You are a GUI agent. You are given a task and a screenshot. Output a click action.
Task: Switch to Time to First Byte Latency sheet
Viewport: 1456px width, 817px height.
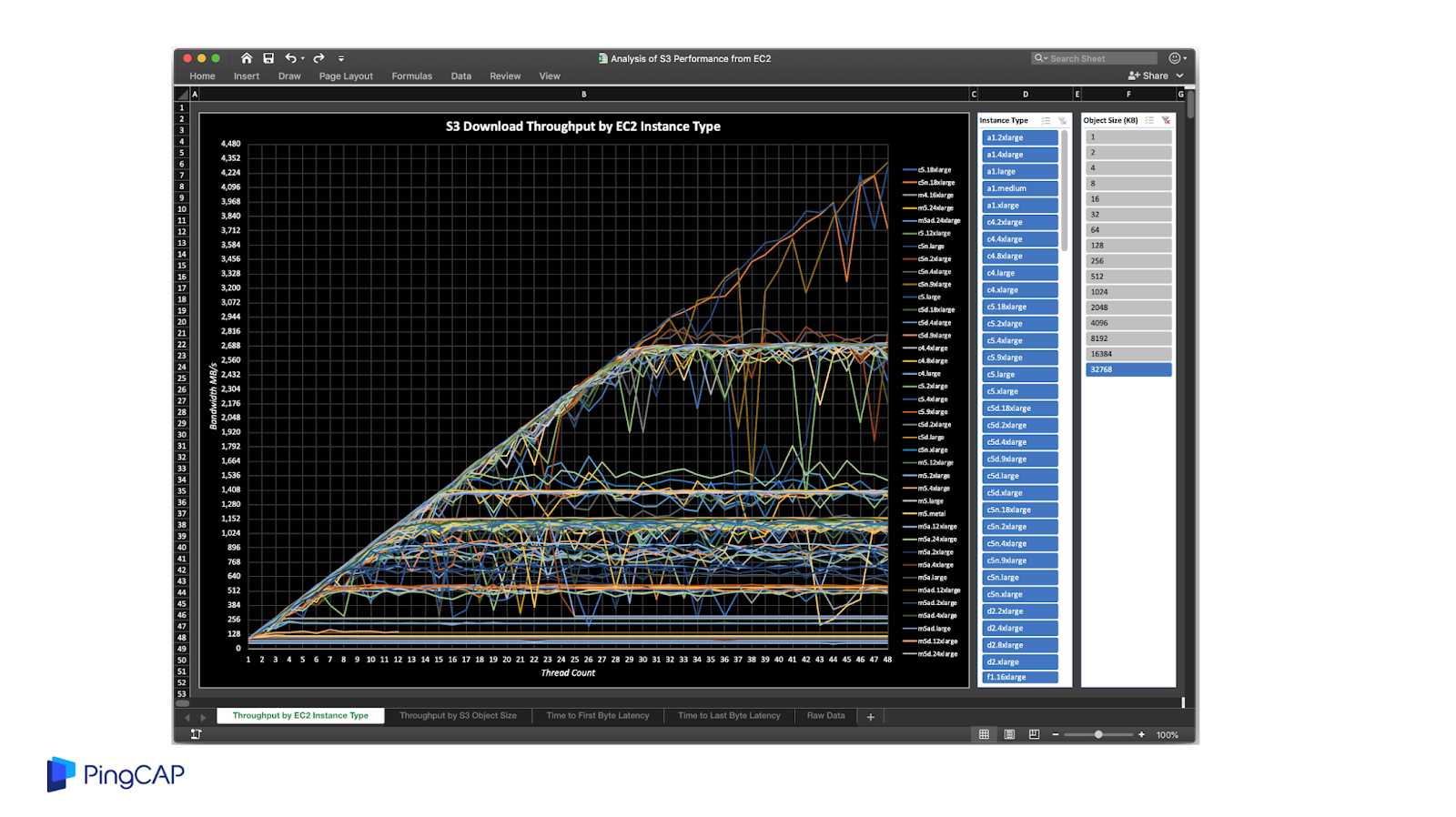click(x=597, y=716)
